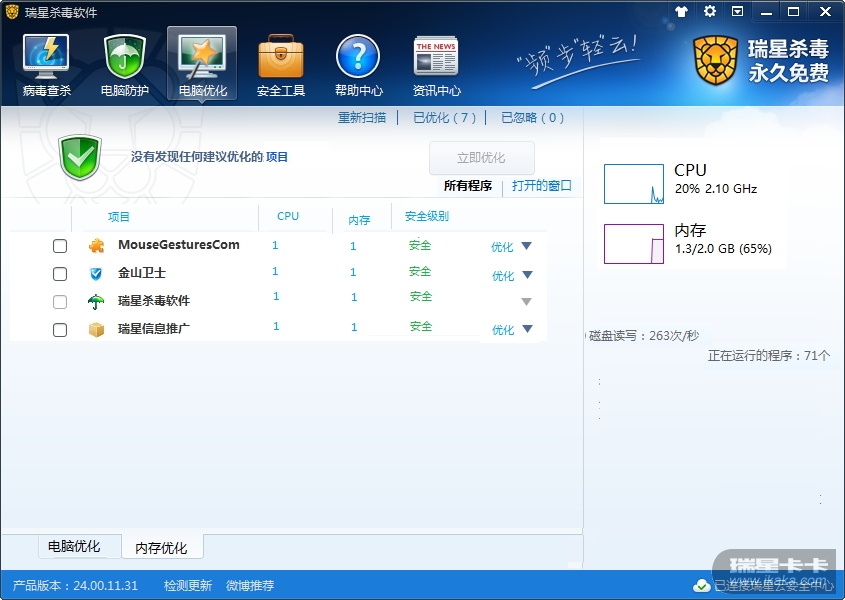The width and height of the screenshot is (845, 600).
Task: Minimize the 瑞星杀毒软件 window
Action: pos(766,12)
